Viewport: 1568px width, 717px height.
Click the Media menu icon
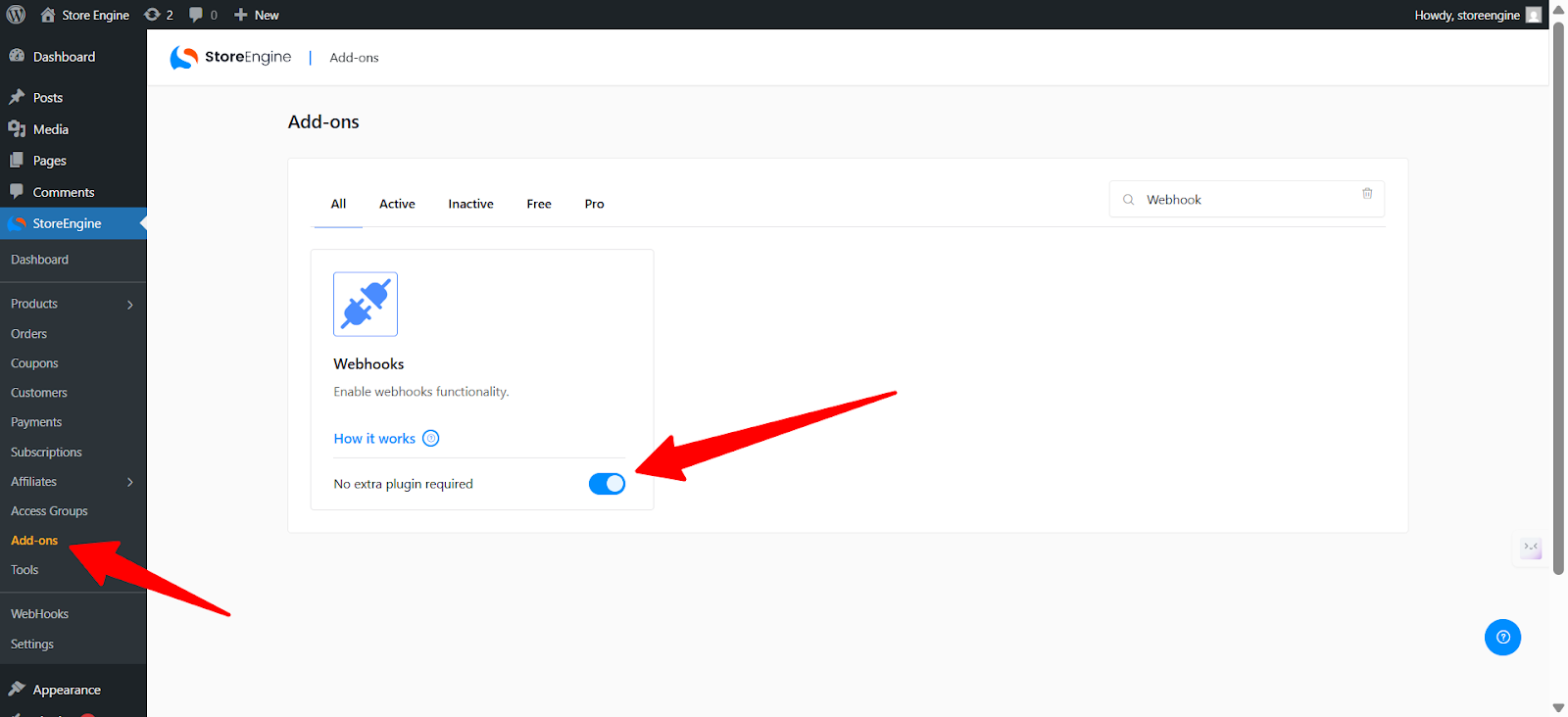17,129
